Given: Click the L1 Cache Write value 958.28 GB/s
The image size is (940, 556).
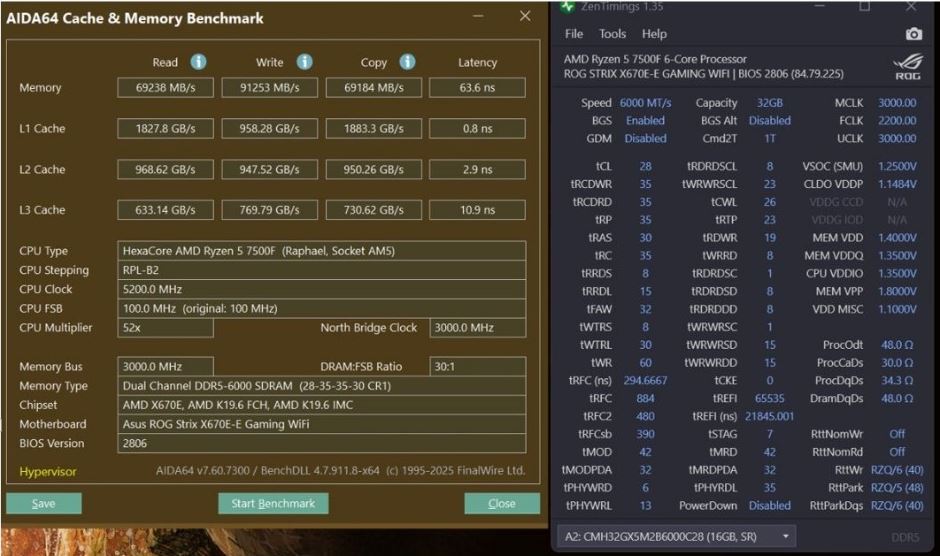Looking at the screenshot, I should 270,128.
